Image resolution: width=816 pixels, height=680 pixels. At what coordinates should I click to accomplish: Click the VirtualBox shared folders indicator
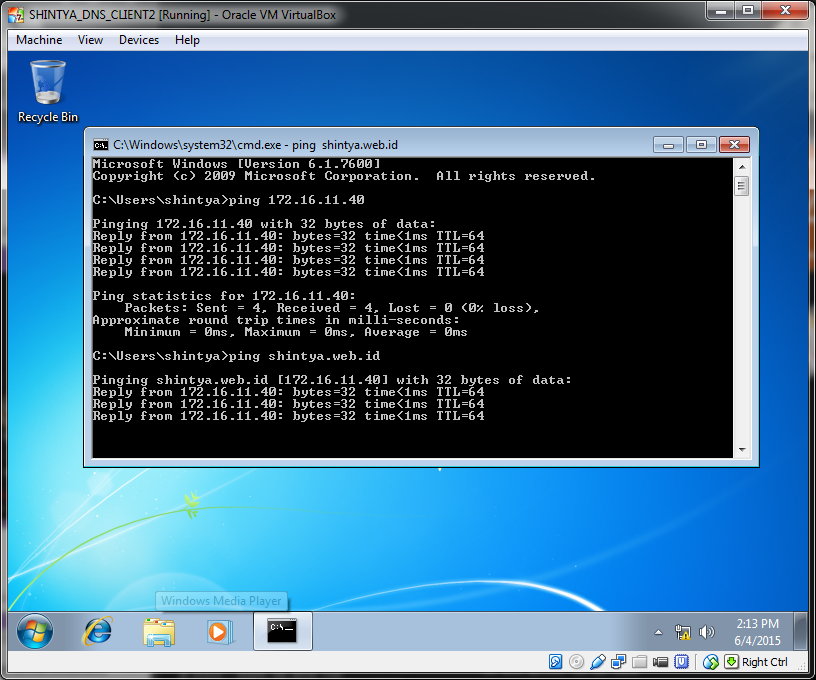pos(639,662)
